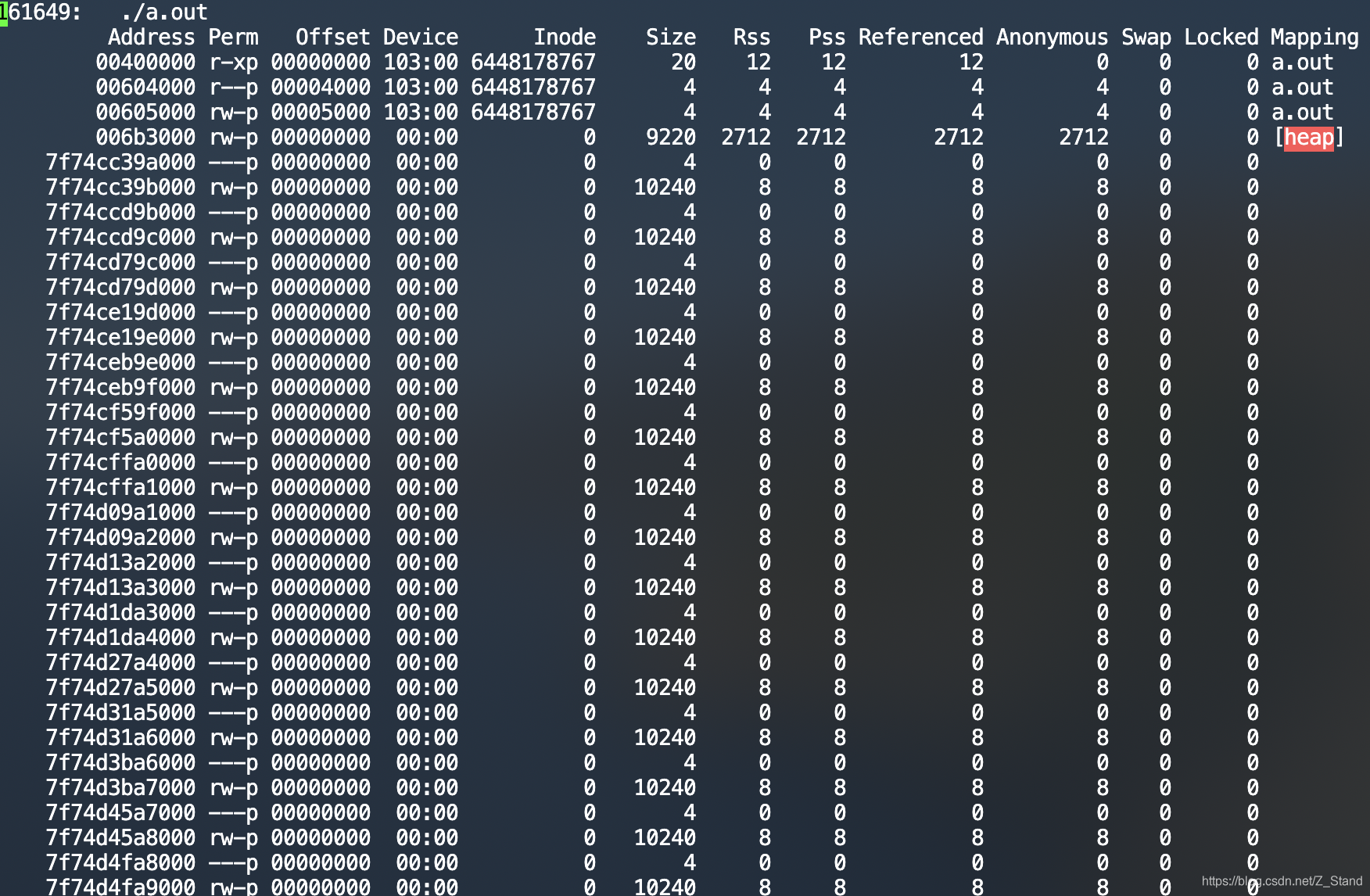Select address 7f74d31a5000
The width and height of the screenshot is (1370, 896).
tap(120, 713)
